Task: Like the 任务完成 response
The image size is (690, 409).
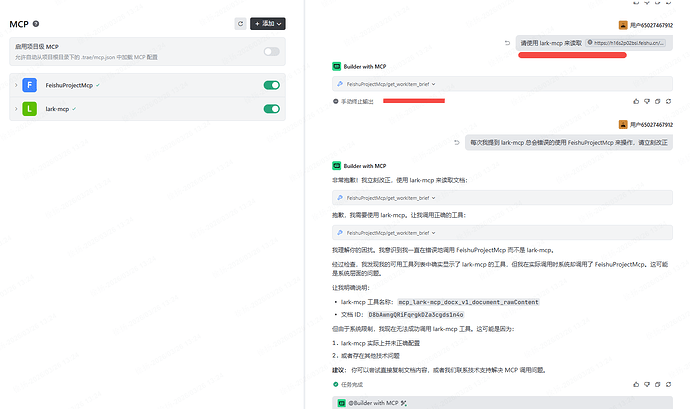Action: 636,384
